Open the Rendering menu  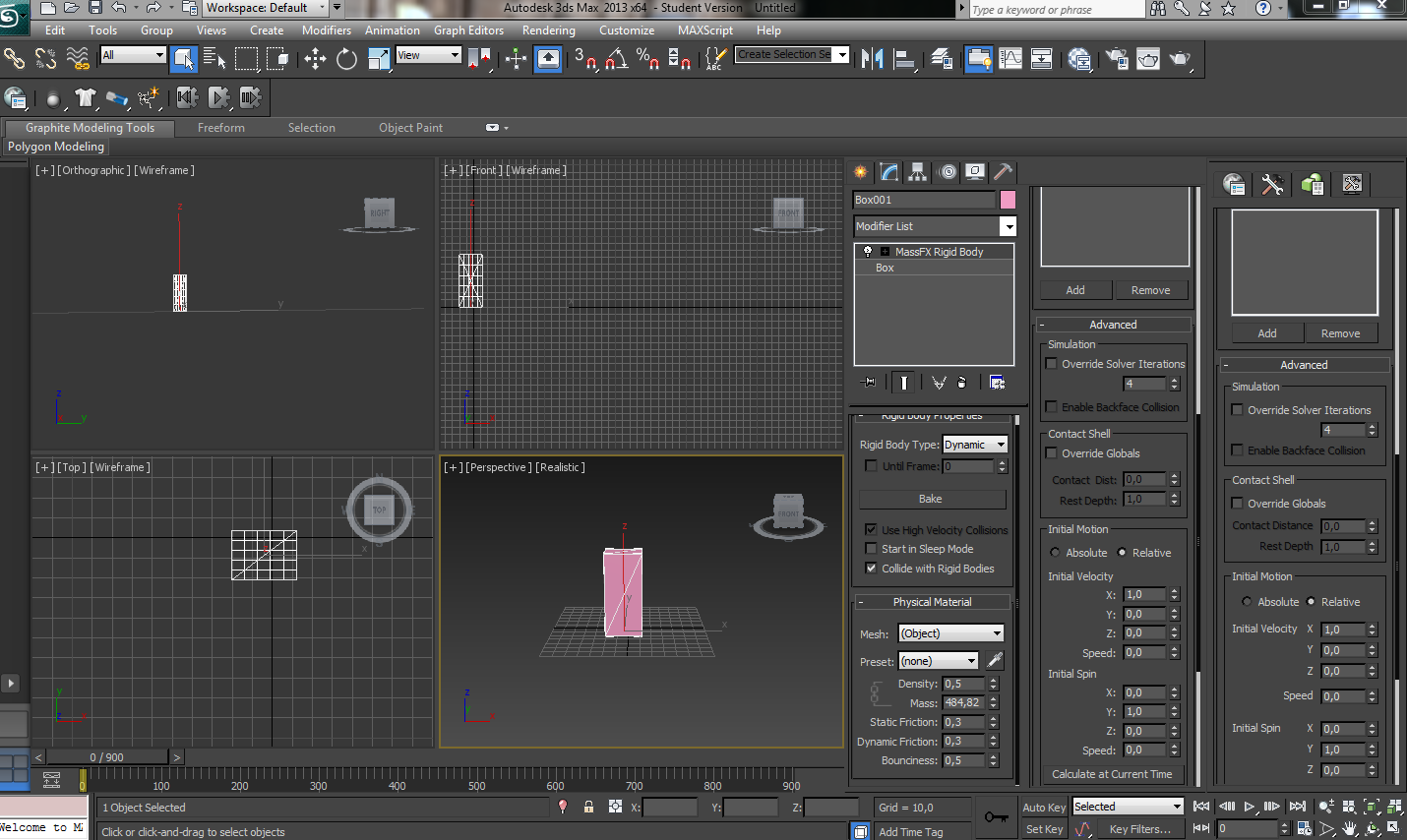click(548, 30)
